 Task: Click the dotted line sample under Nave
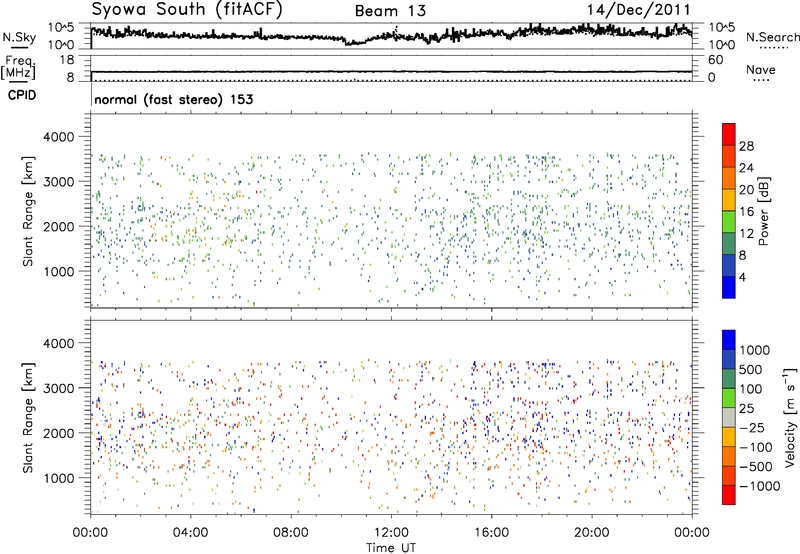761,80
